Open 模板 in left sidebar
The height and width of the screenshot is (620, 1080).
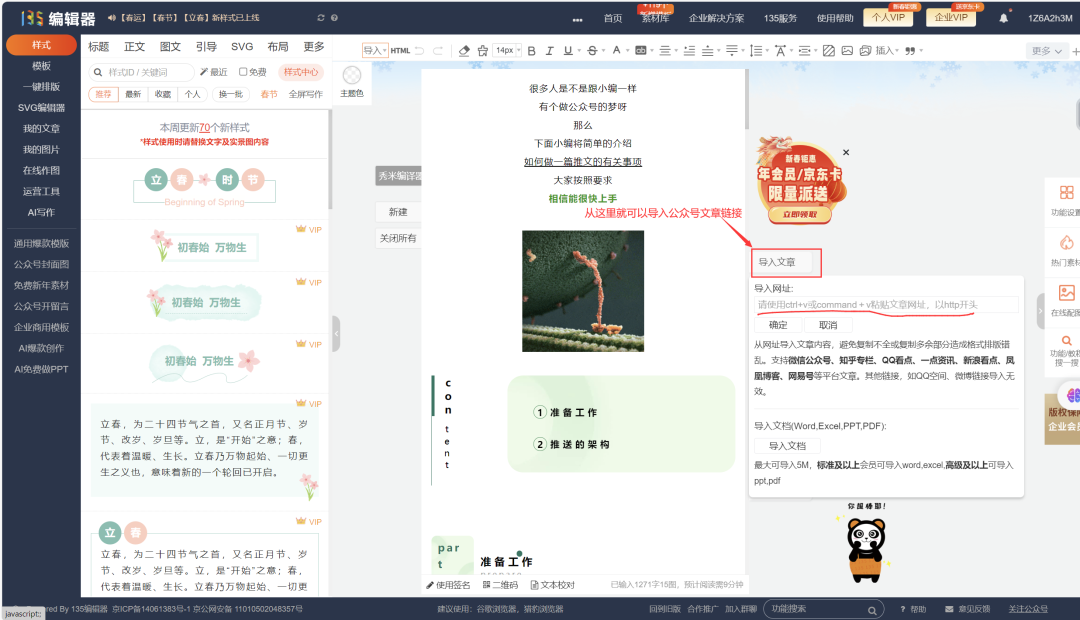(41, 66)
